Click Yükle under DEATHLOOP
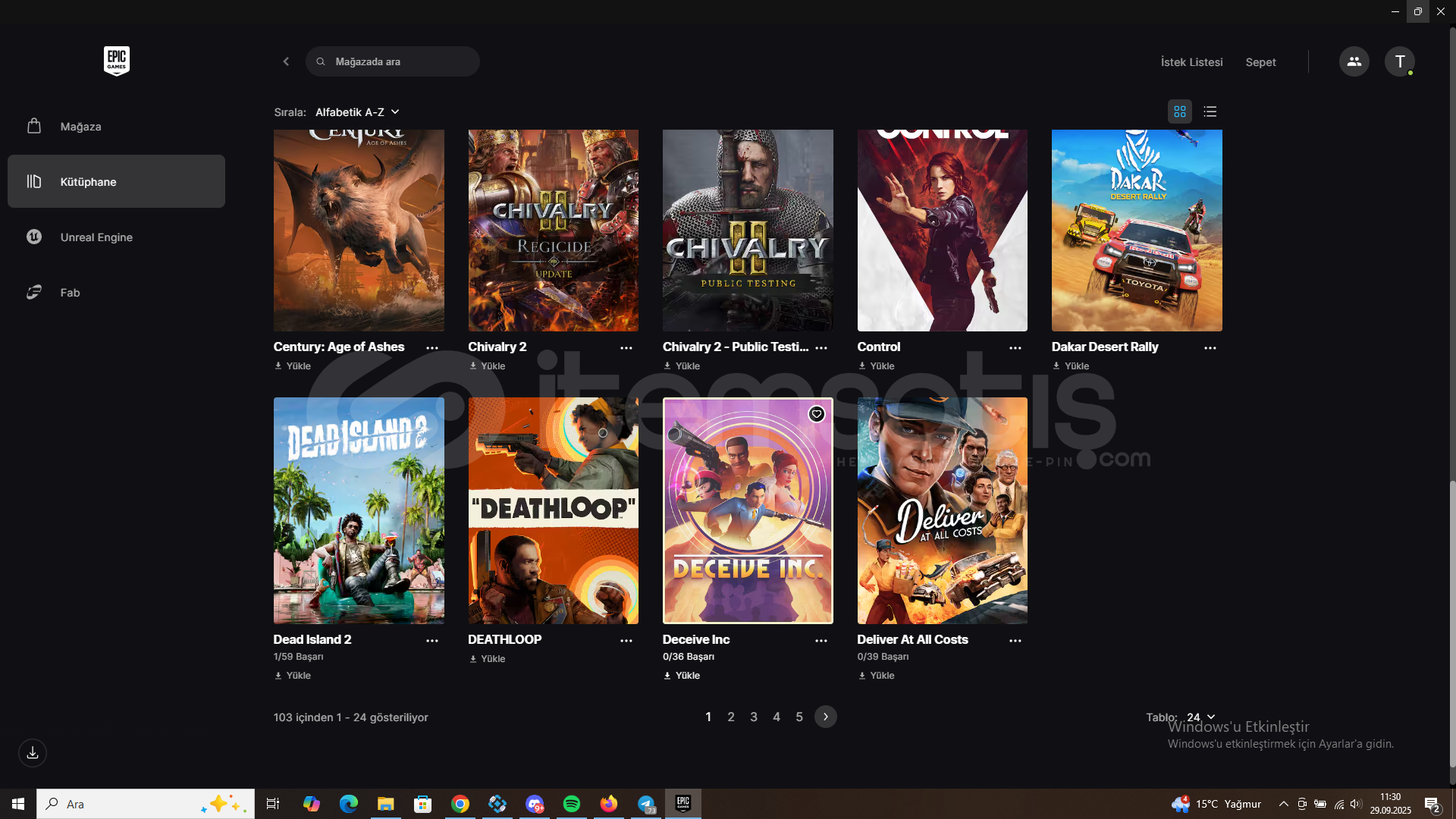Image resolution: width=1456 pixels, height=819 pixels. click(488, 658)
